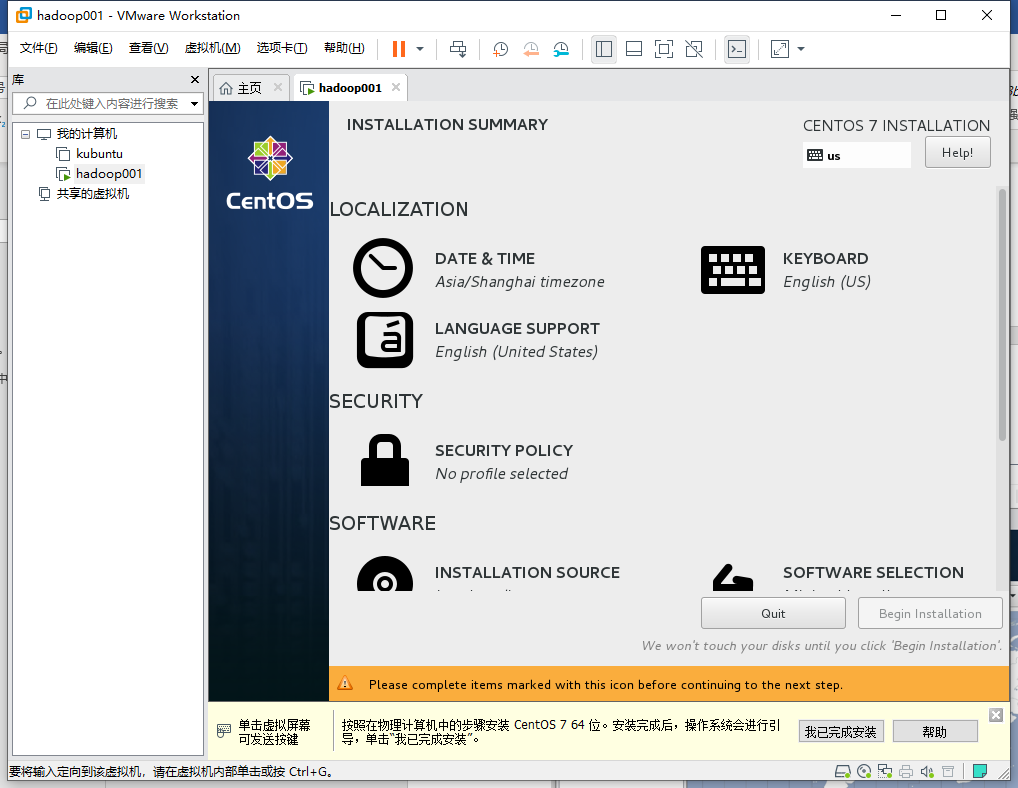Expand the stretch guest dropdown arrow

pyautogui.click(x=801, y=49)
